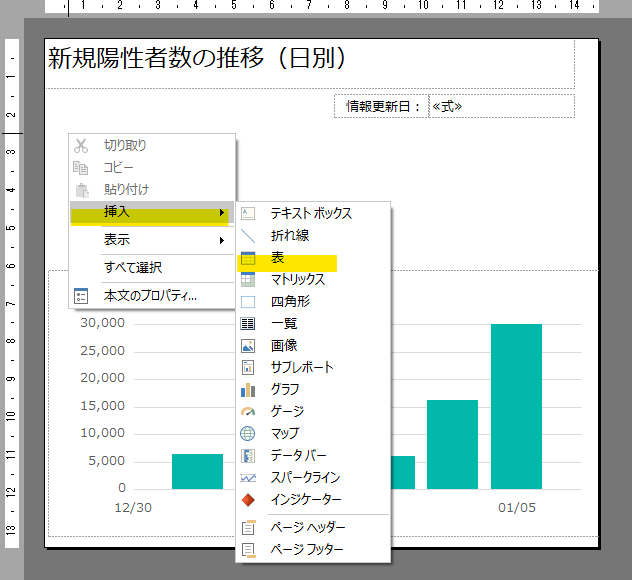Select テキスト ボックス from insert submenu
Image resolution: width=632 pixels, height=580 pixels.
tap(311, 213)
